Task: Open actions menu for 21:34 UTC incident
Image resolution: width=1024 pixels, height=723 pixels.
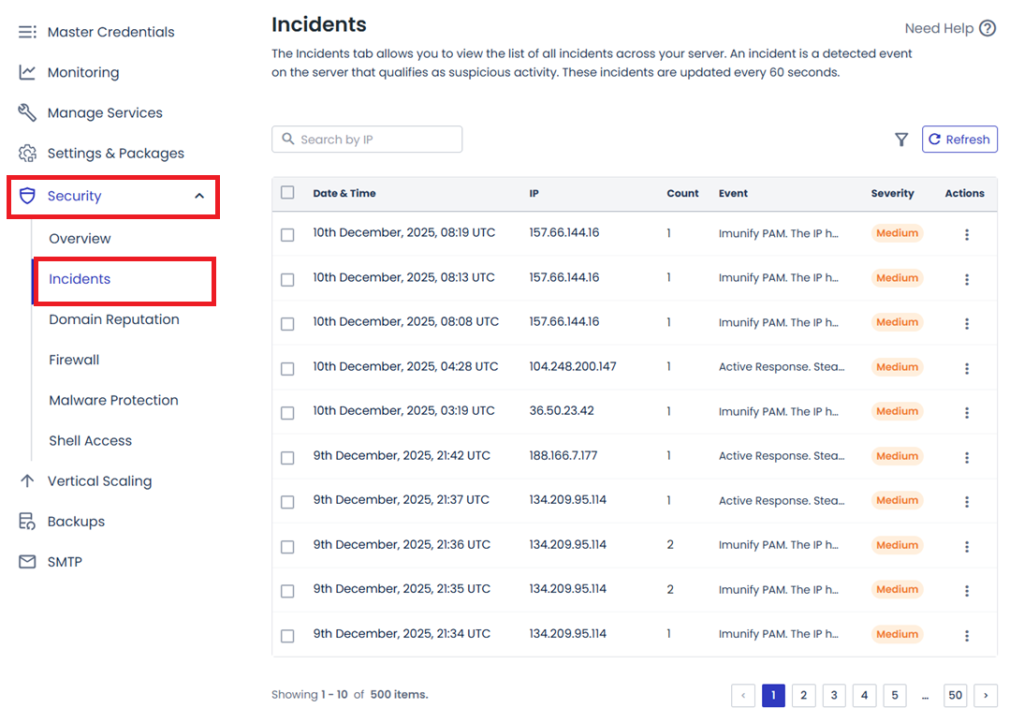Action: pos(967,635)
